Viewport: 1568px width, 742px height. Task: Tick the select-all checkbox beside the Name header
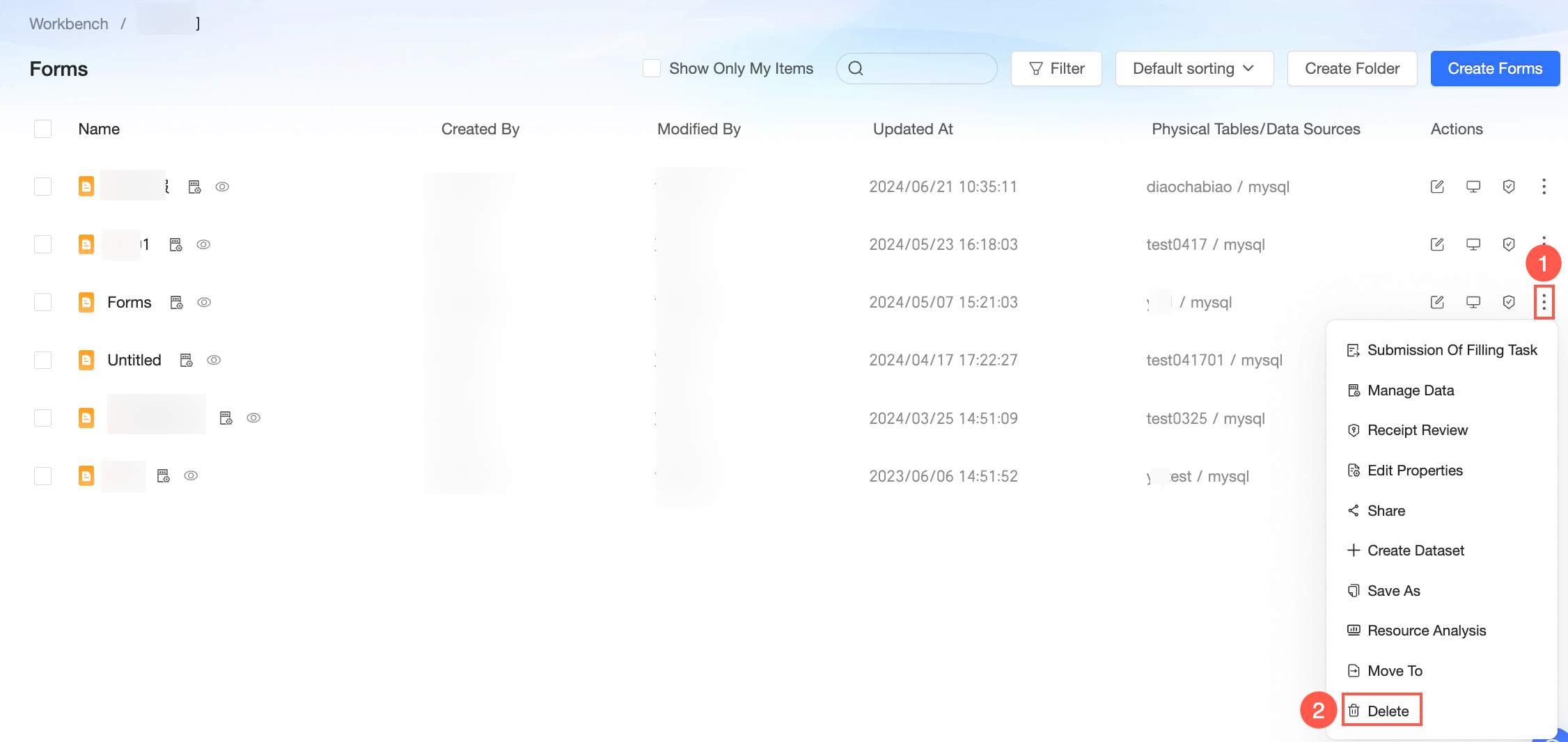43,129
